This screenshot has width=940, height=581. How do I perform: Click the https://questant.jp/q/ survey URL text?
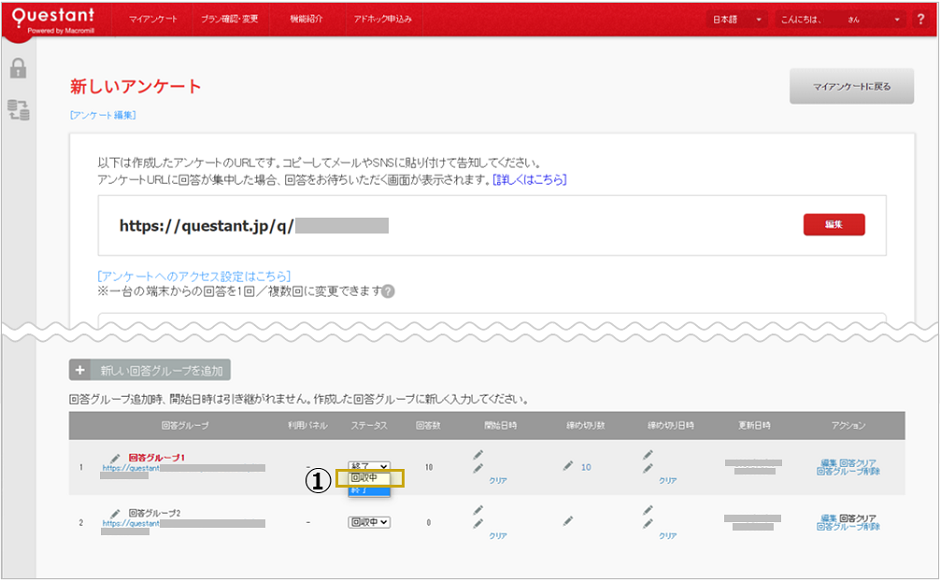coord(206,225)
